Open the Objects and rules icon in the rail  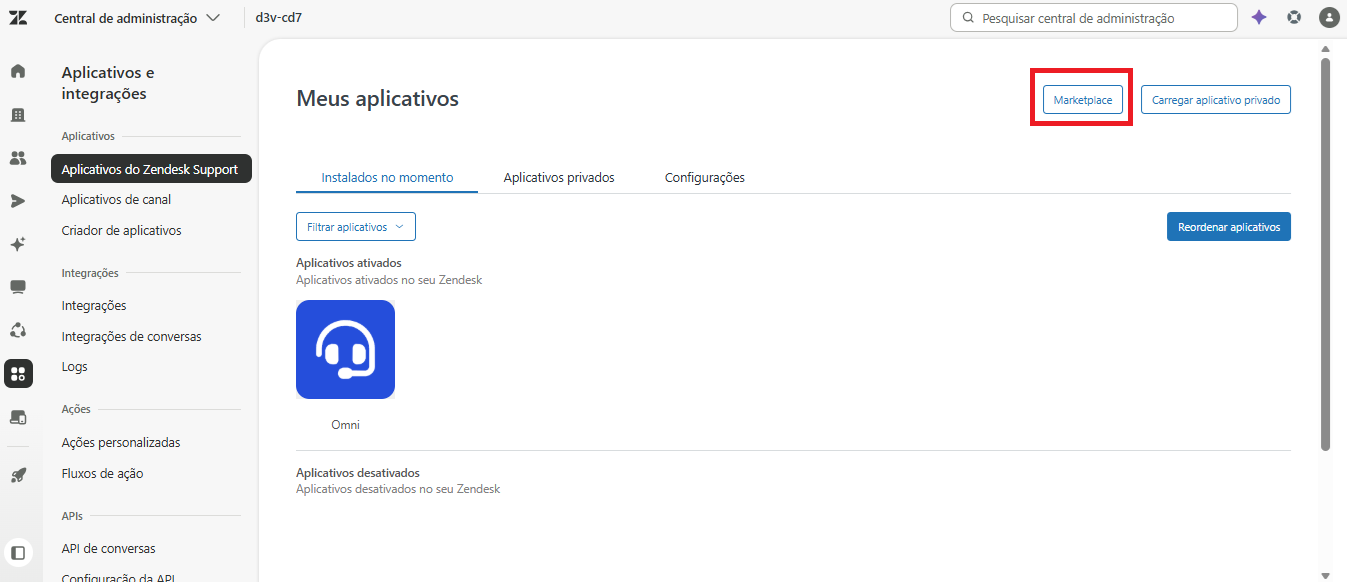pyautogui.click(x=18, y=330)
